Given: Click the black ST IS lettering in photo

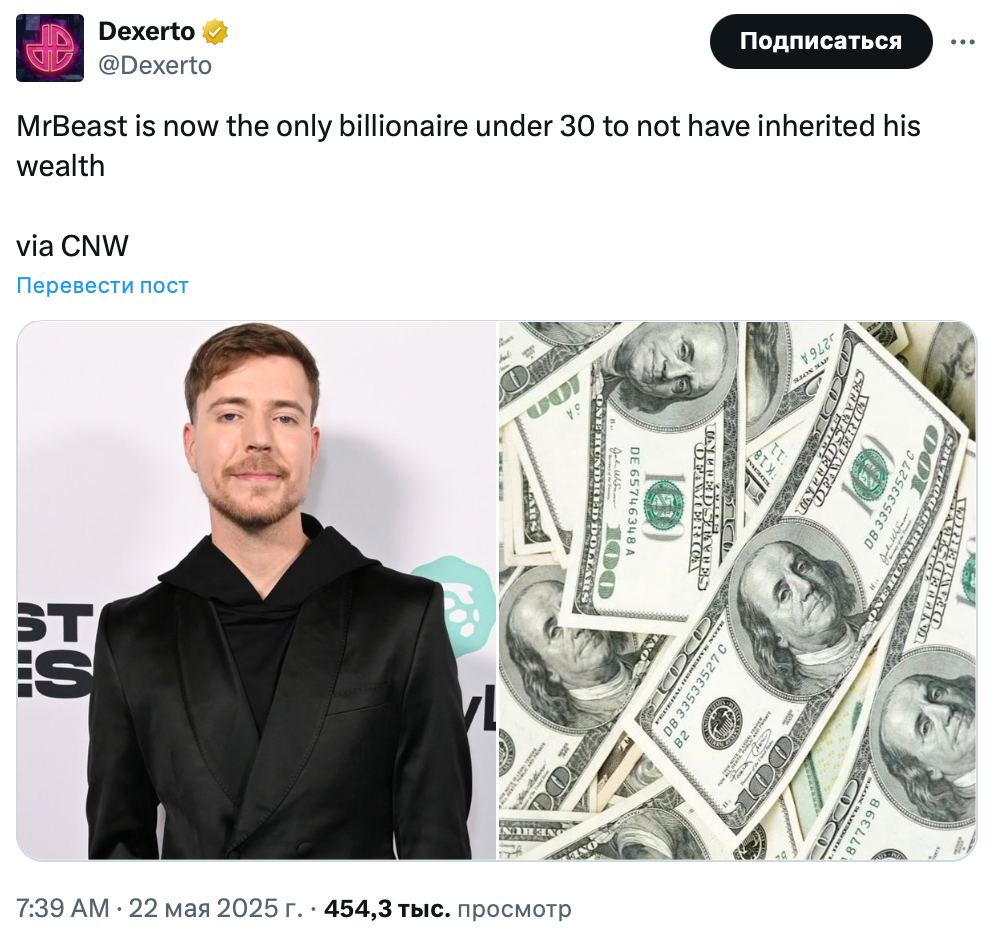Looking at the screenshot, I should coord(55,649).
